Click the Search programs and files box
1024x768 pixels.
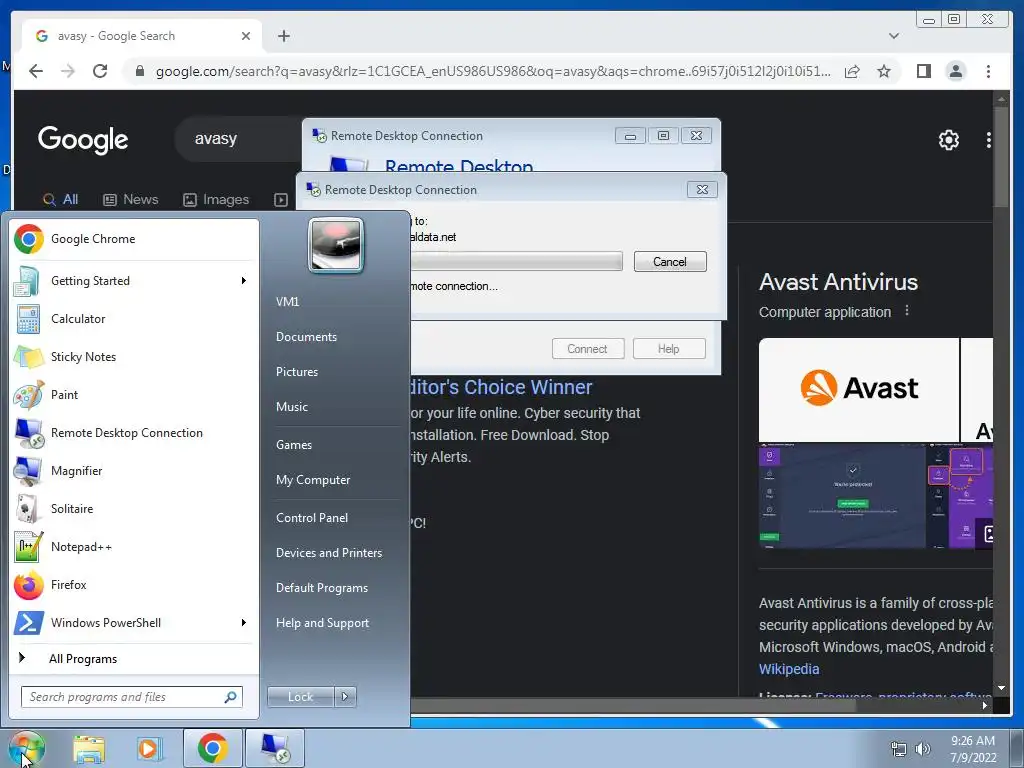pos(131,697)
